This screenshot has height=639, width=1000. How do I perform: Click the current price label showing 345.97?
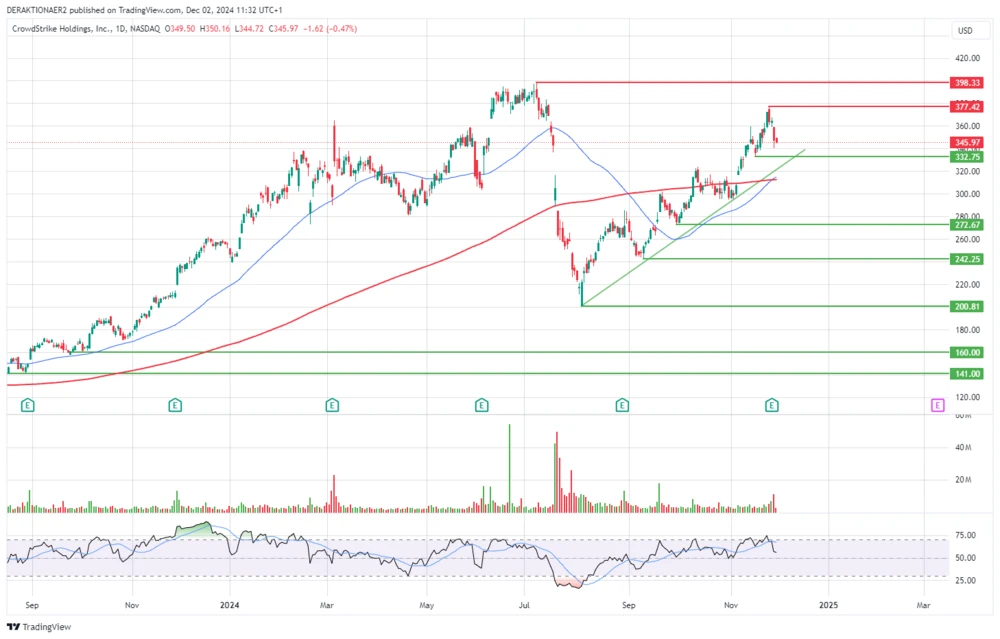point(967,142)
